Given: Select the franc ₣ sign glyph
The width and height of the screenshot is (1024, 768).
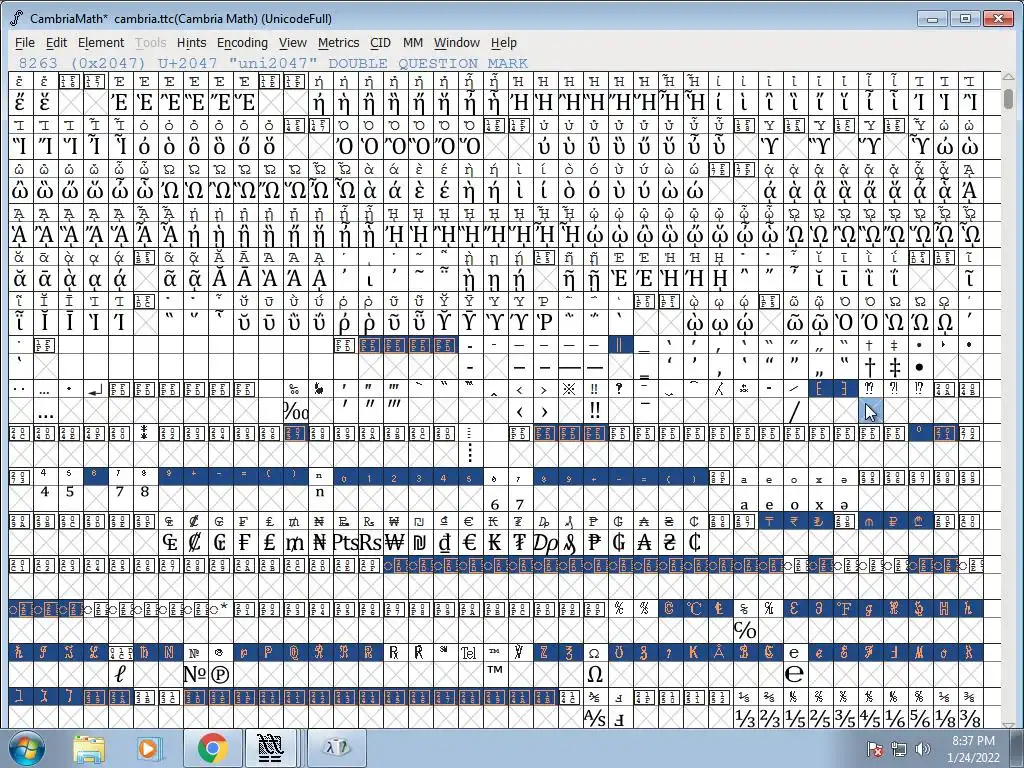Looking at the screenshot, I should point(244,542).
